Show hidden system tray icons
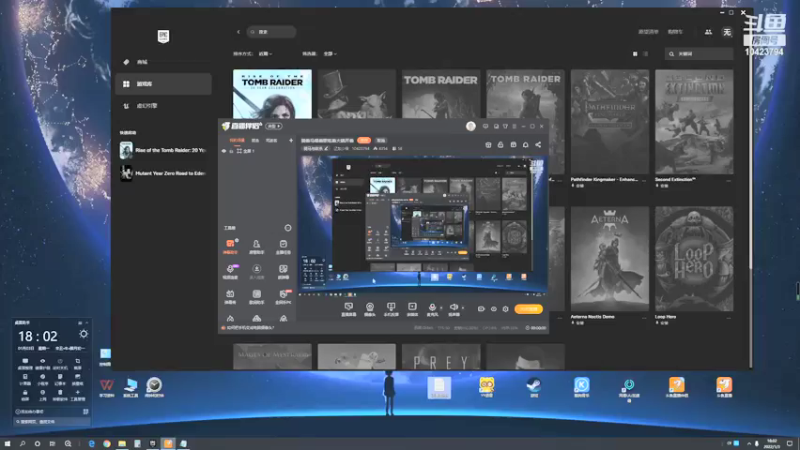Image resolution: width=800 pixels, height=450 pixels. click(749, 444)
